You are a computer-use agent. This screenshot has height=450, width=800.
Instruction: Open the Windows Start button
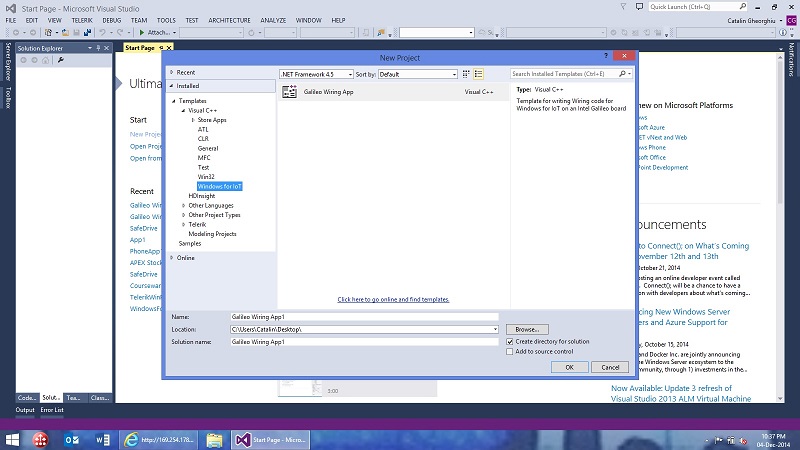click(x=12, y=440)
